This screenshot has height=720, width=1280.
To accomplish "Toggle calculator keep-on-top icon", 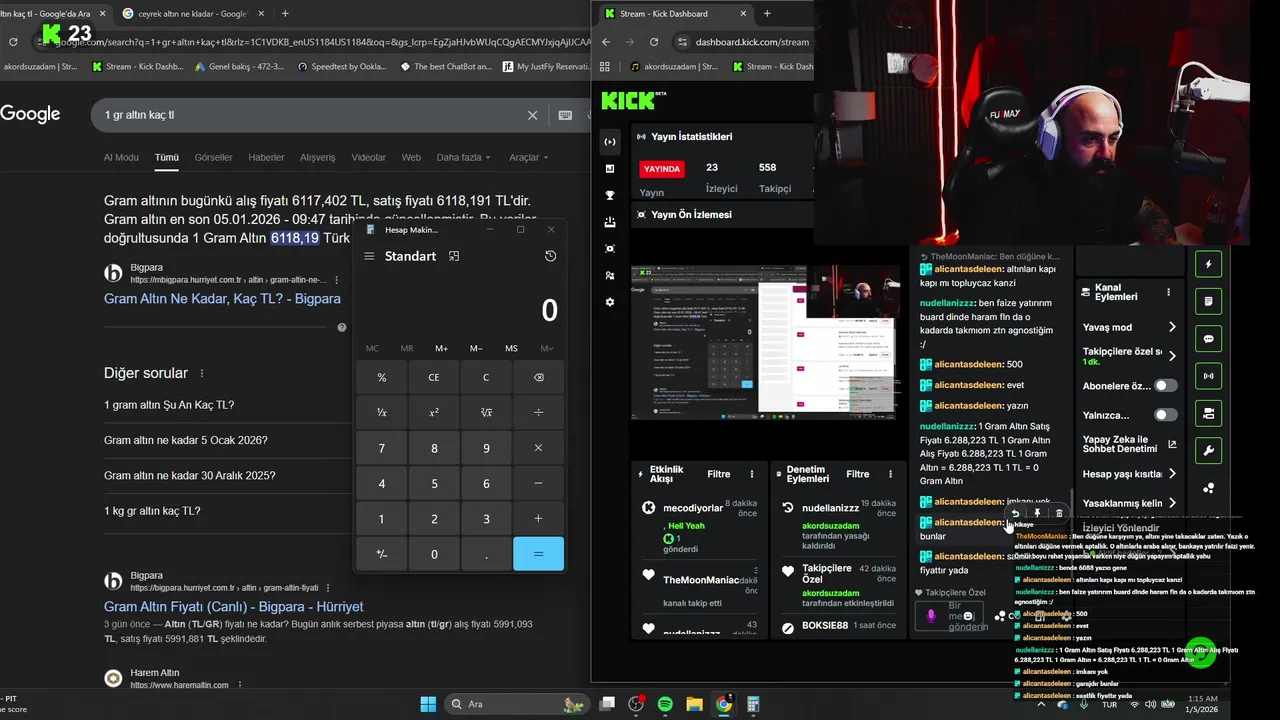I will pyautogui.click(x=454, y=256).
